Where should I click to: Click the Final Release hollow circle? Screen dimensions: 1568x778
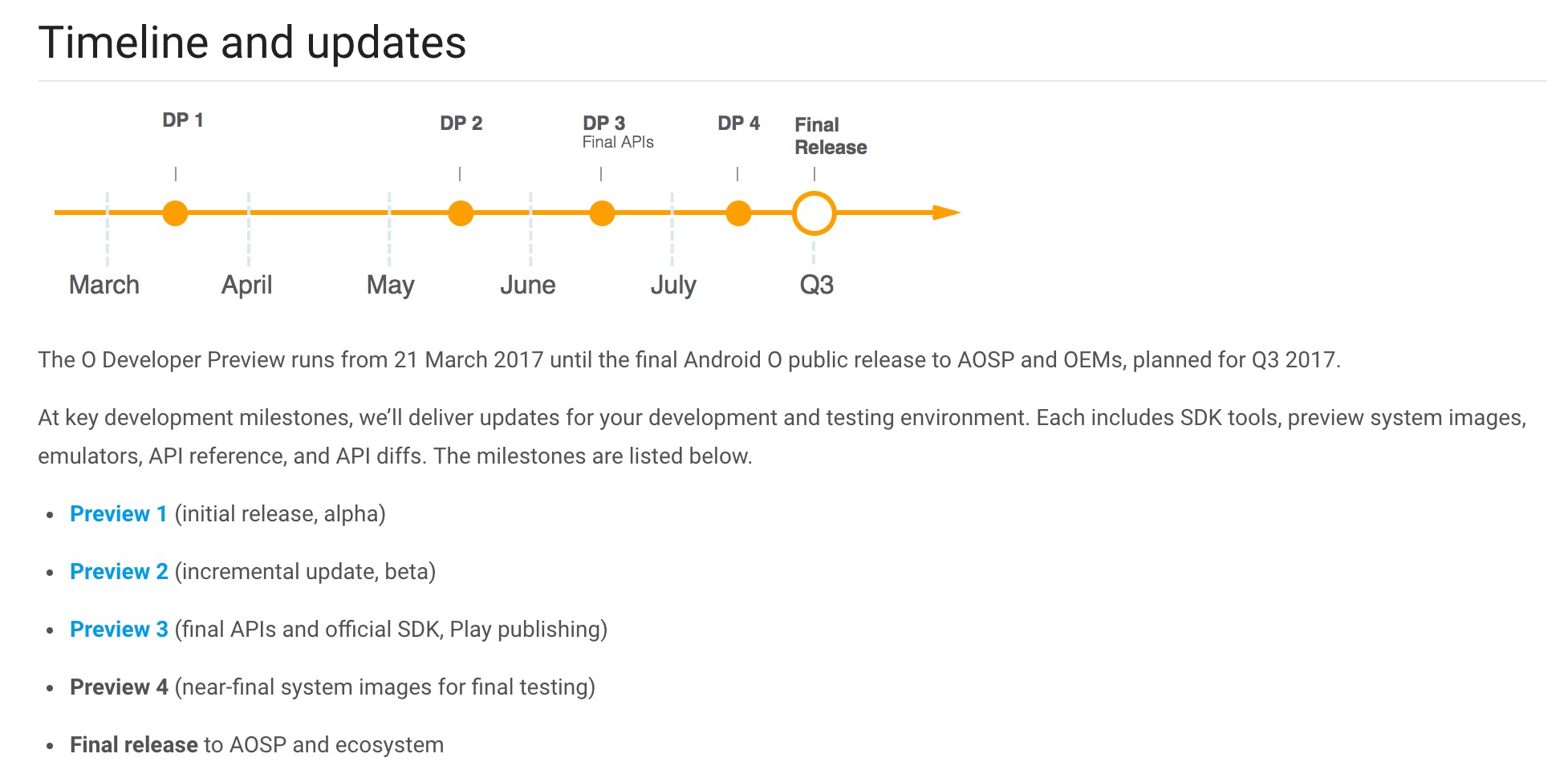tap(814, 213)
